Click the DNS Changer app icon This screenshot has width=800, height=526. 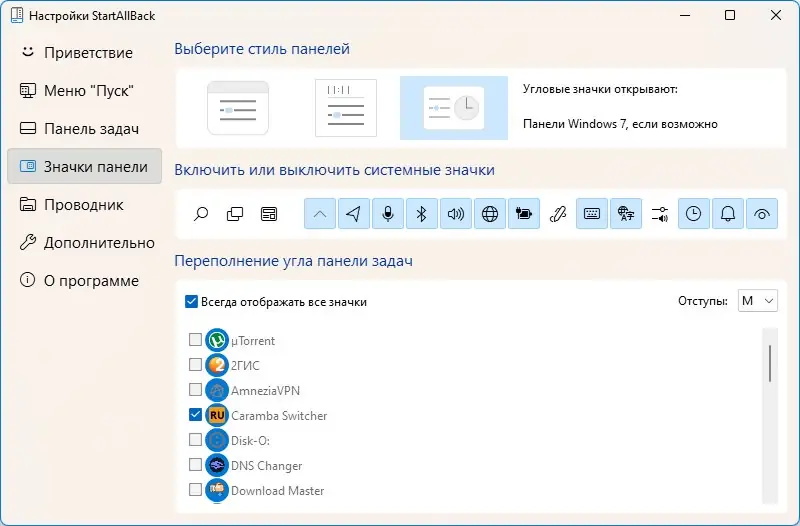point(217,465)
